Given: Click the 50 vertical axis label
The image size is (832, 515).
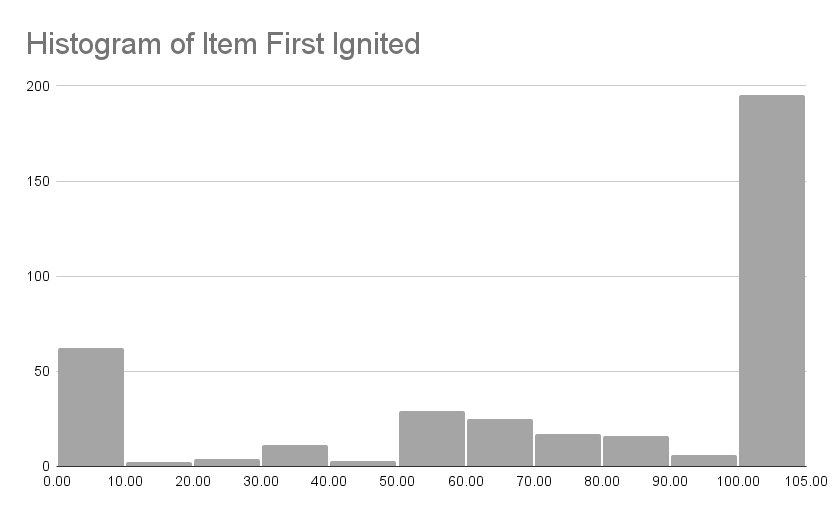Looking at the screenshot, I should point(41,371).
